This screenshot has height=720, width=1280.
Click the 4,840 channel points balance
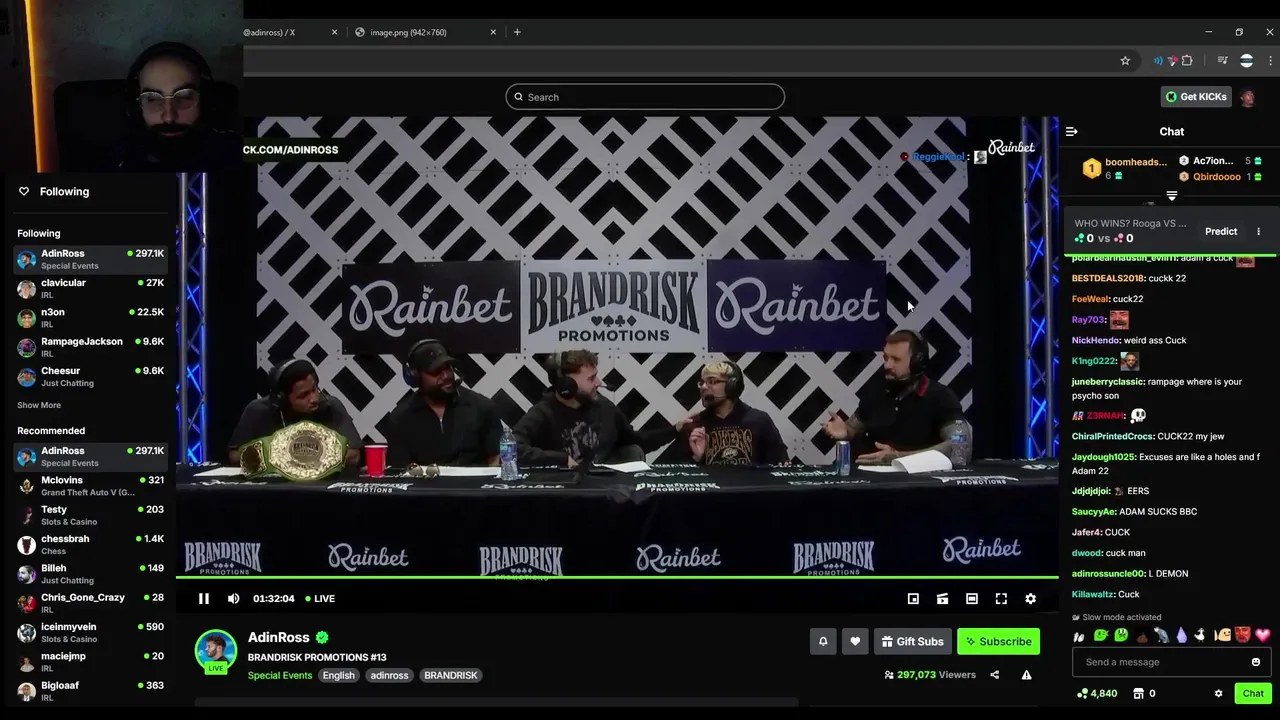pyautogui.click(x=1098, y=693)
